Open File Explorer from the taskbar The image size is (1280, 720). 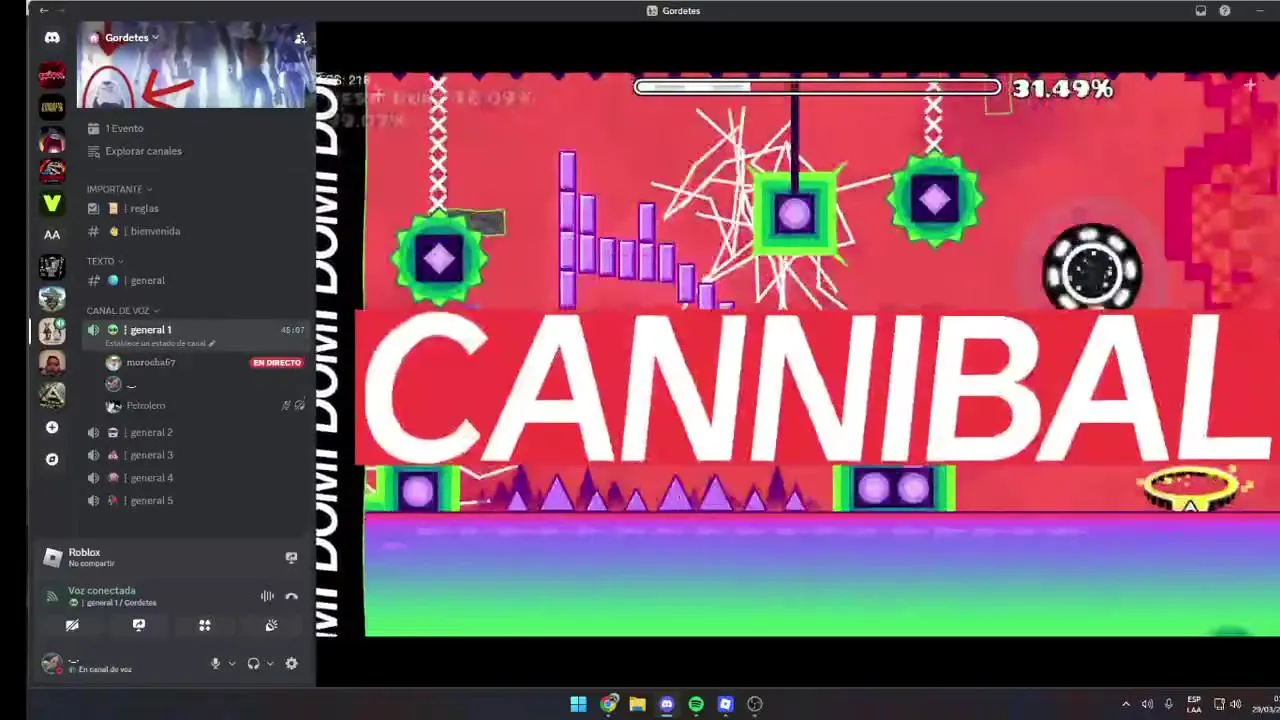tap(637, 704)
